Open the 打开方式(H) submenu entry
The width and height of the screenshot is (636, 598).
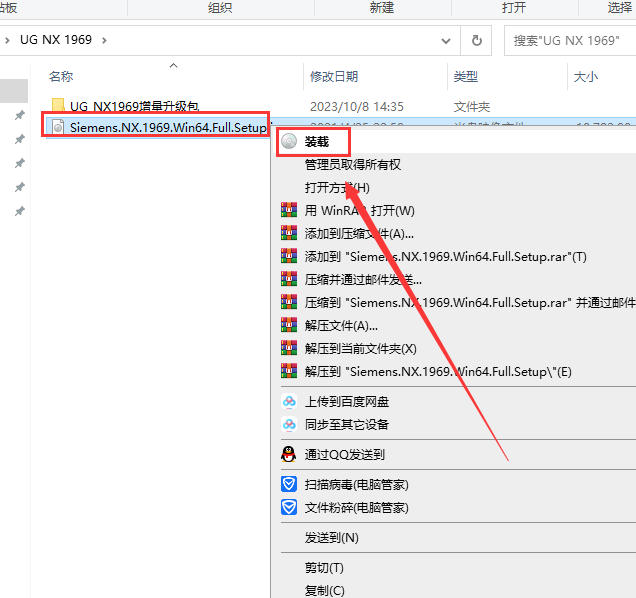click(x=337, y=188)
